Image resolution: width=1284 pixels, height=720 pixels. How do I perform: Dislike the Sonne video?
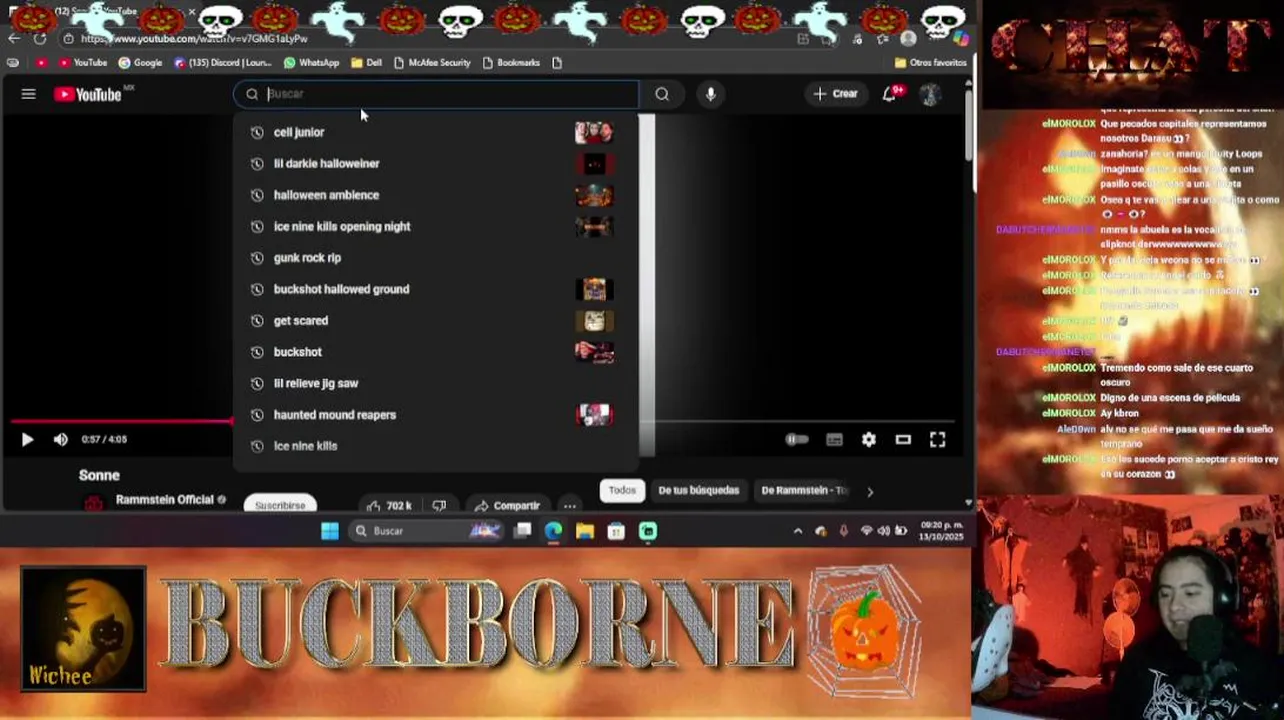pos(439,506)
